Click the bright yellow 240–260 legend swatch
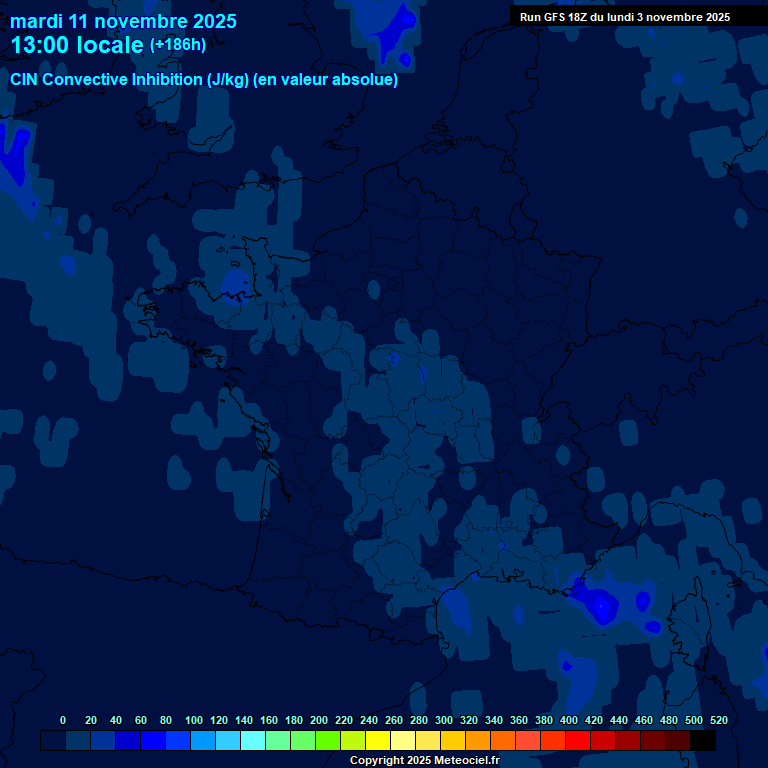 [x=378, y=741]
